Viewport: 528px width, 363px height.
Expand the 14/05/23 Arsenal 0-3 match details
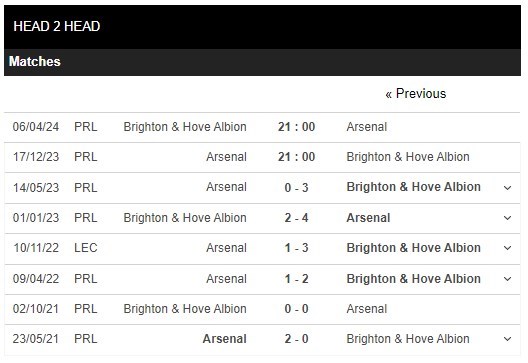point(507,188)
